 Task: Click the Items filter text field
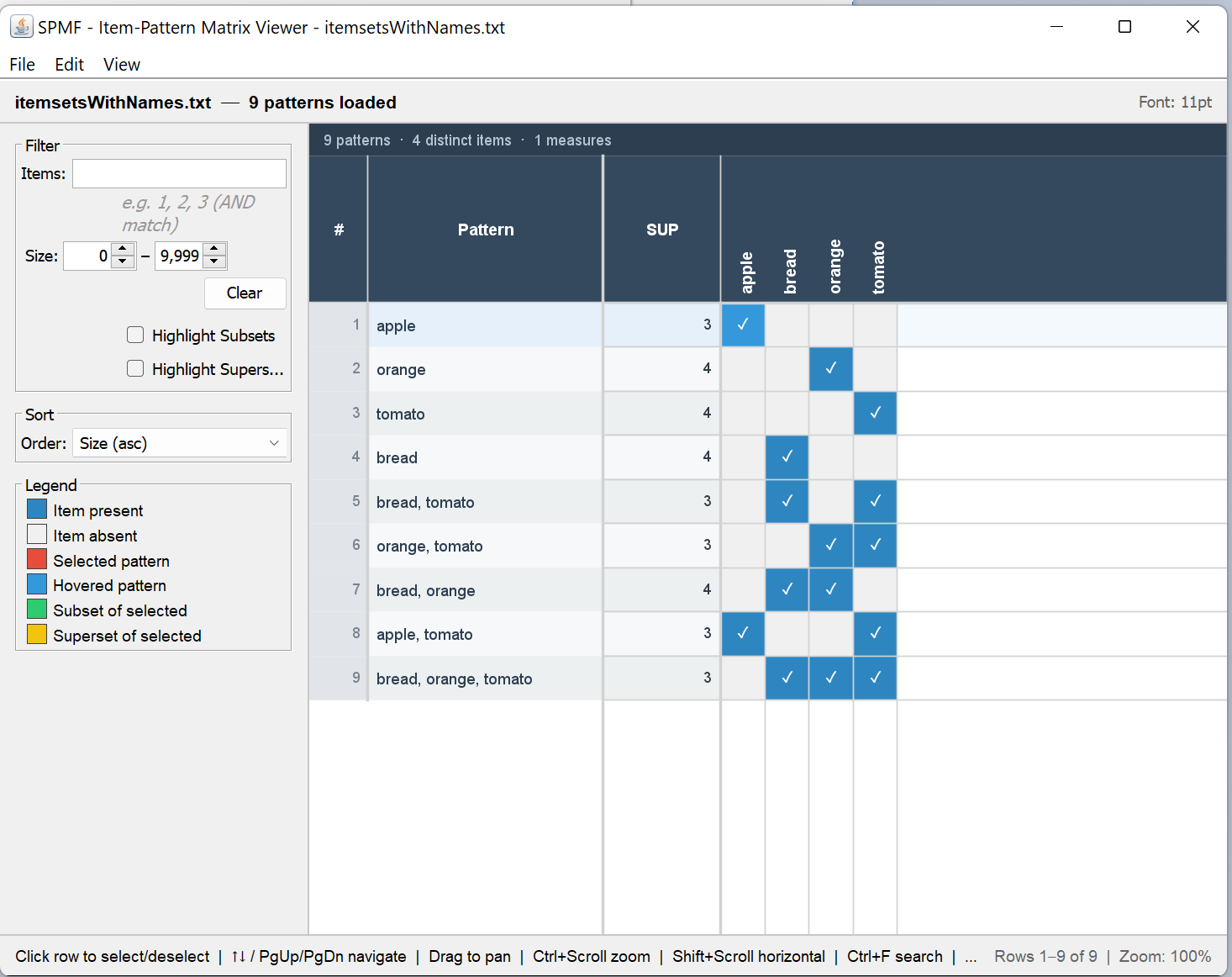[179, 174]
